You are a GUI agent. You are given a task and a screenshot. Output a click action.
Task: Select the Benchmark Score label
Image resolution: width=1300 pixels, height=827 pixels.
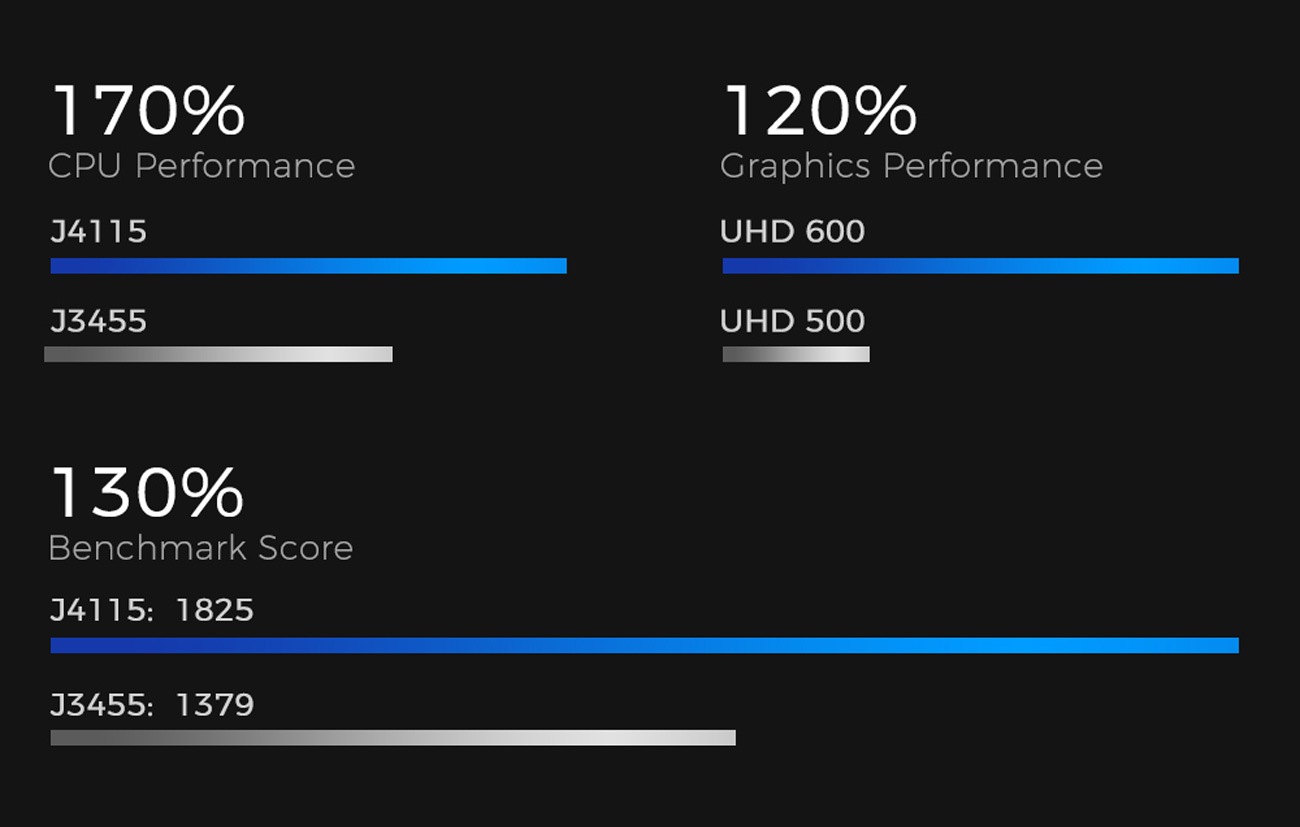tap(201, 548)
